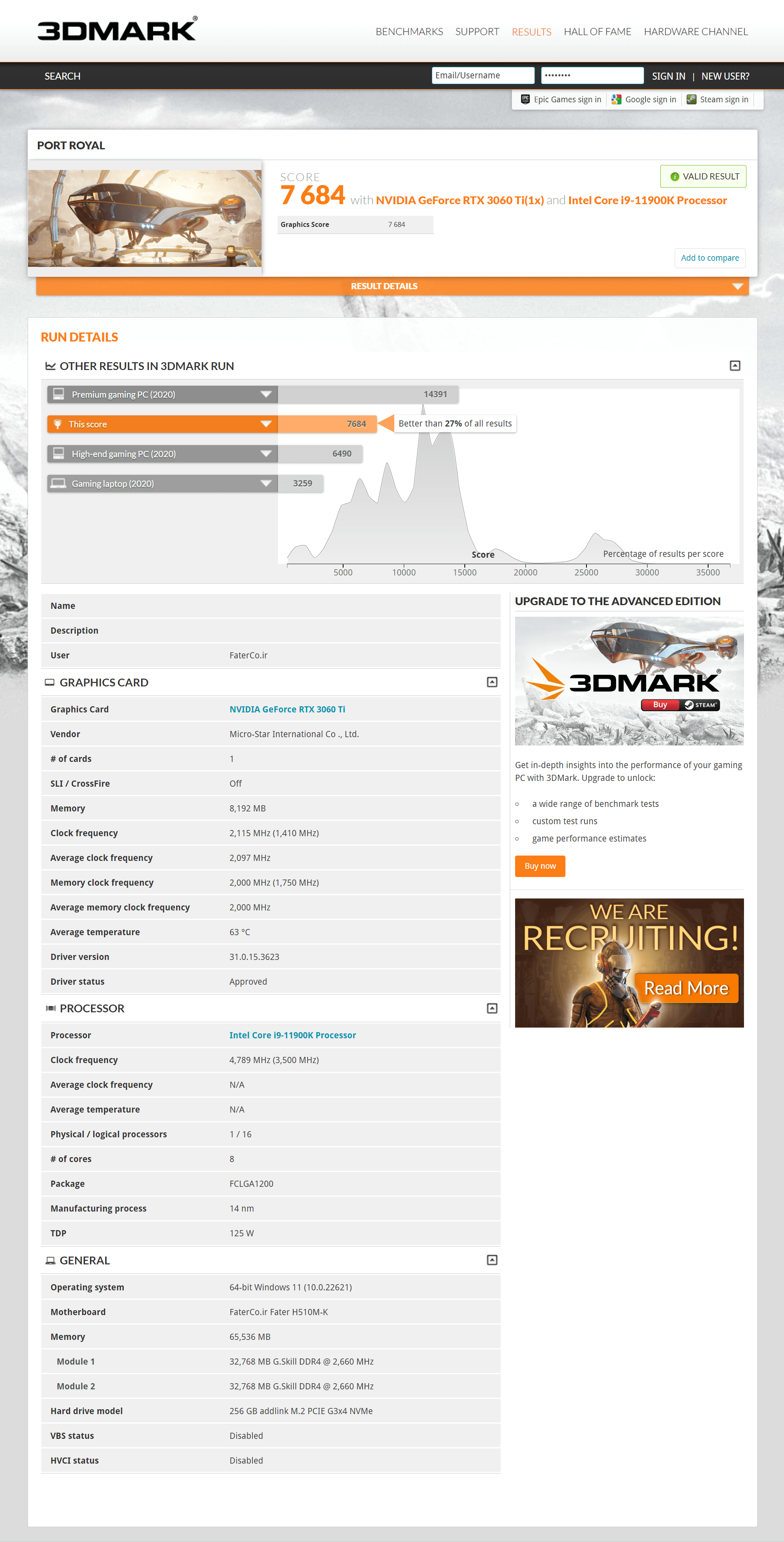Image resolution: width=784 pixels, height=1542 pixels.
Task: Click the 14391 Premium gaming PC score bar
Action: tap(368, 394)
